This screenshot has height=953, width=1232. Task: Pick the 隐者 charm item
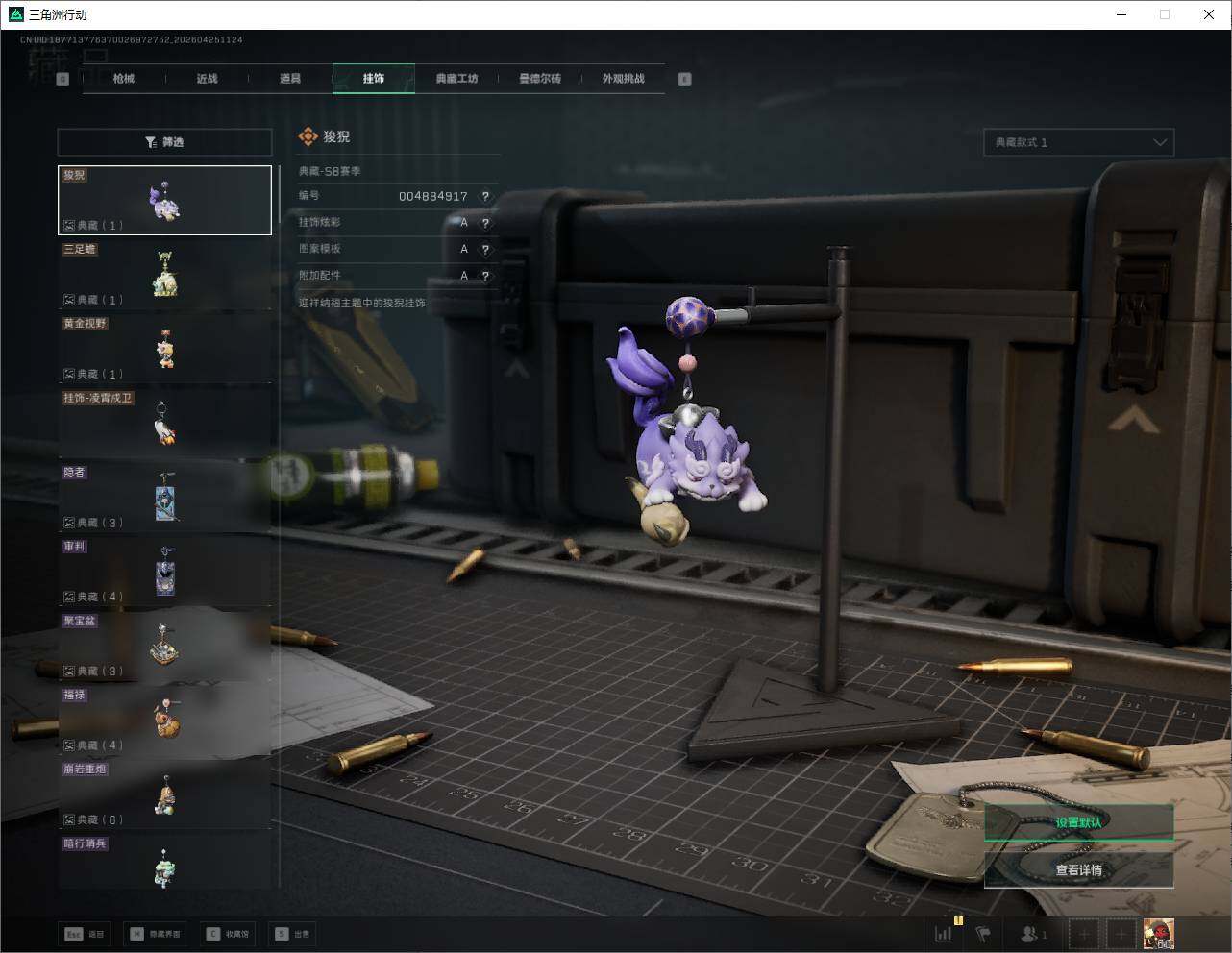pos(164,497)
